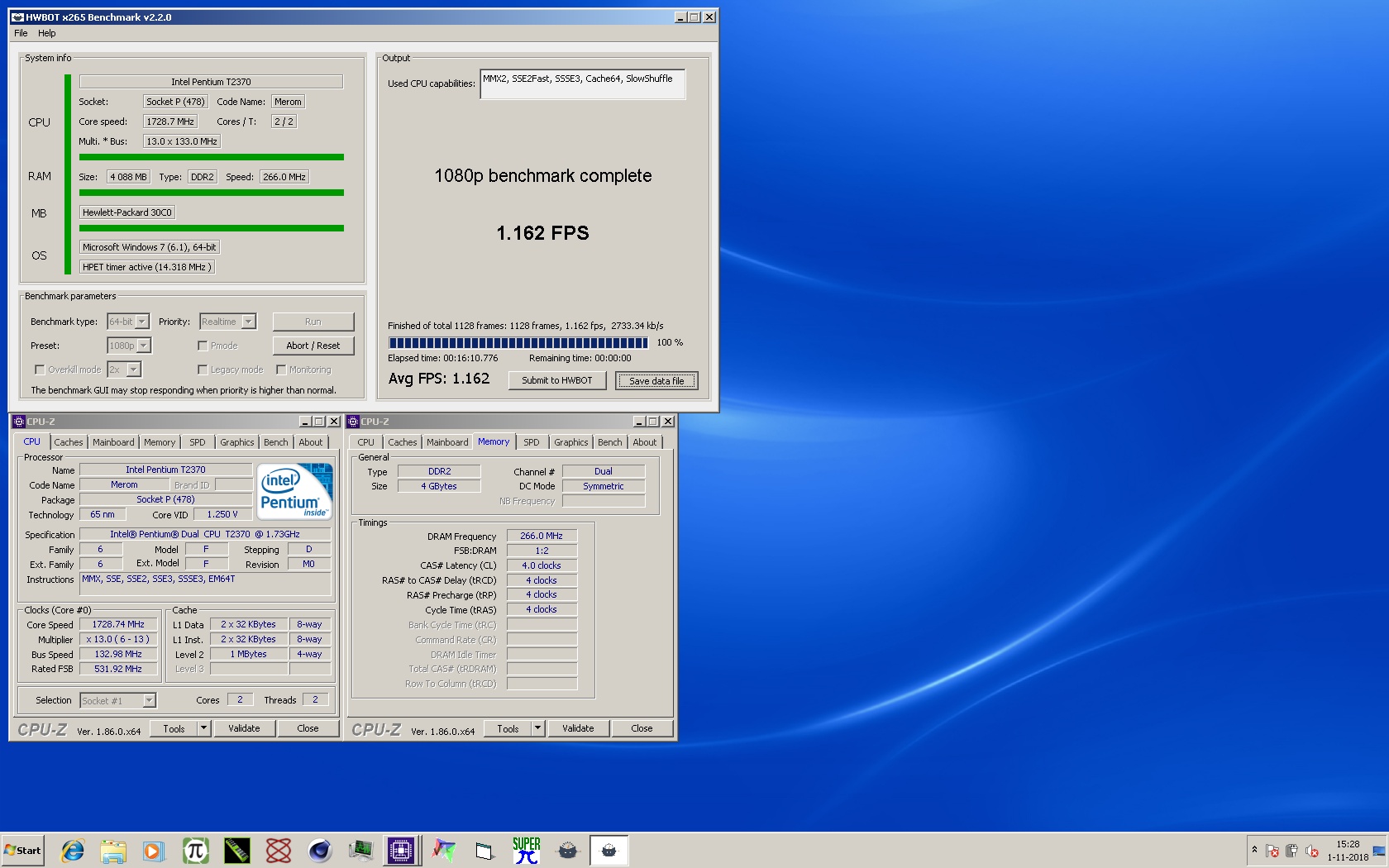Open Bench tab in right CPU-Z window
Screen dimensions: 1389x868
point(610,442)
